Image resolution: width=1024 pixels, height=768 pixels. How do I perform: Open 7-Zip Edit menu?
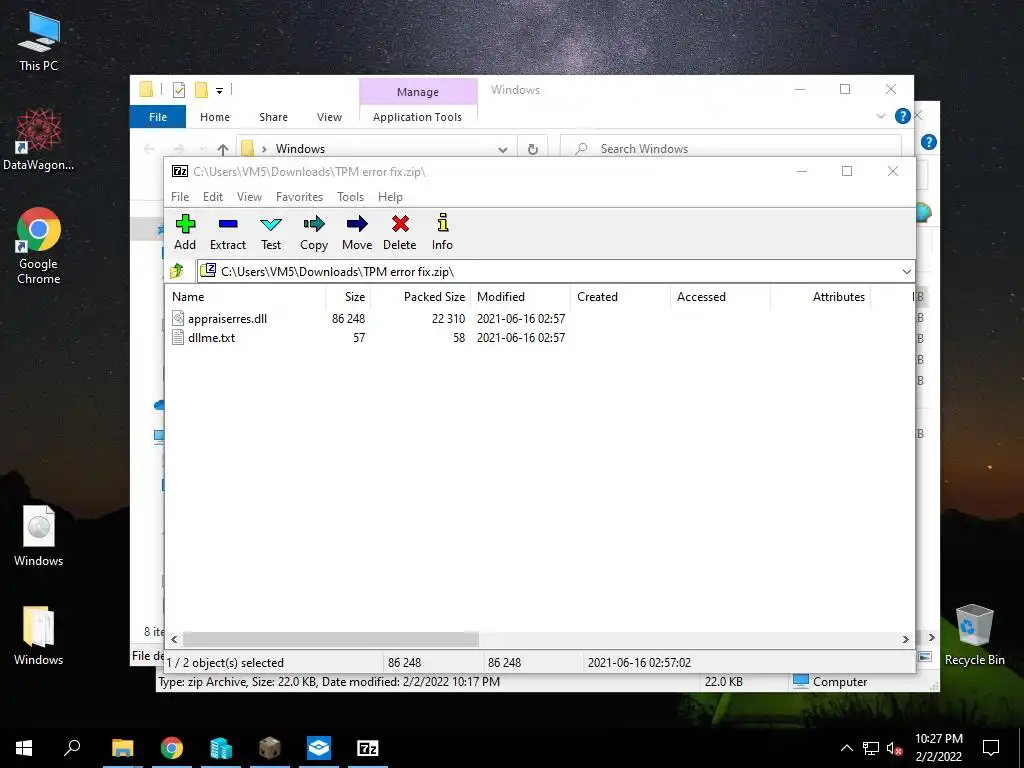[x=213, y=197]
